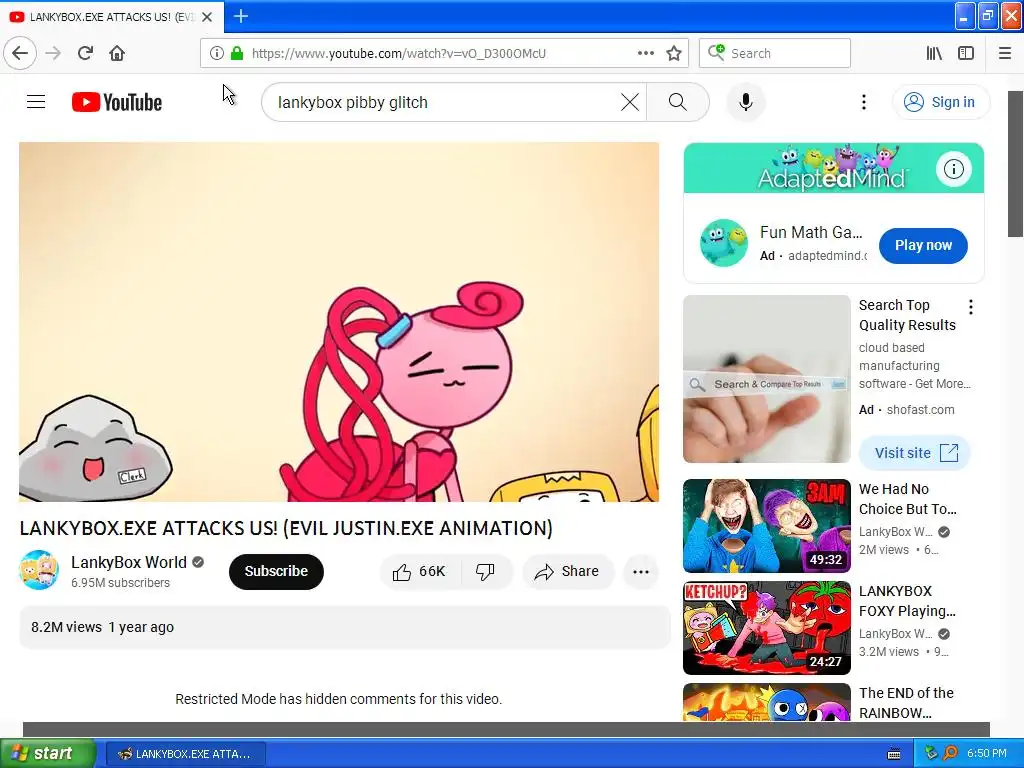The width and height of the screenshot is (1024, 768).
Task: Click the green padlock security icon
Action: [x=237, y=53]
